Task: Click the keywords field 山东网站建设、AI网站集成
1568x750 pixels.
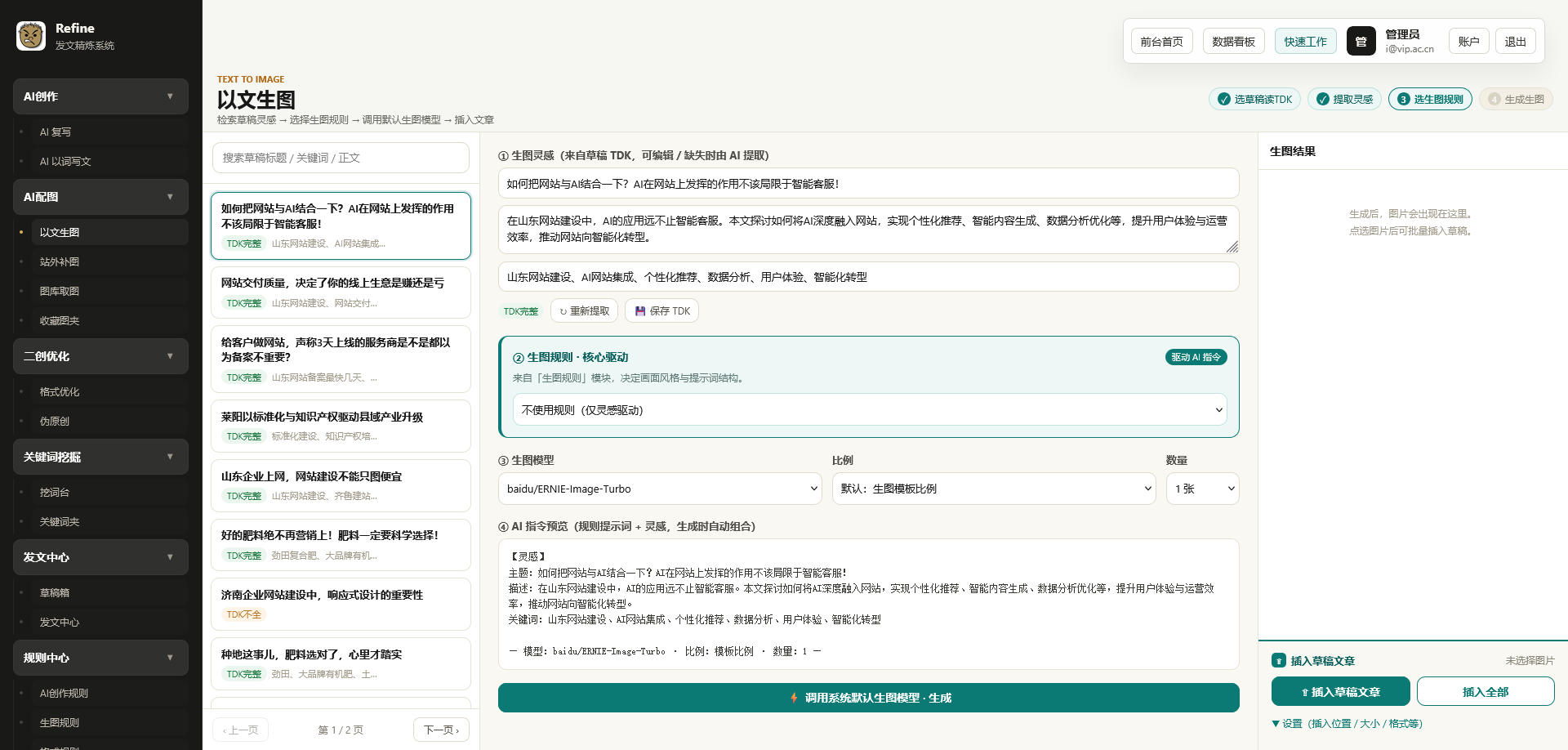Action: pyautogui.click(x=868, y=277)
